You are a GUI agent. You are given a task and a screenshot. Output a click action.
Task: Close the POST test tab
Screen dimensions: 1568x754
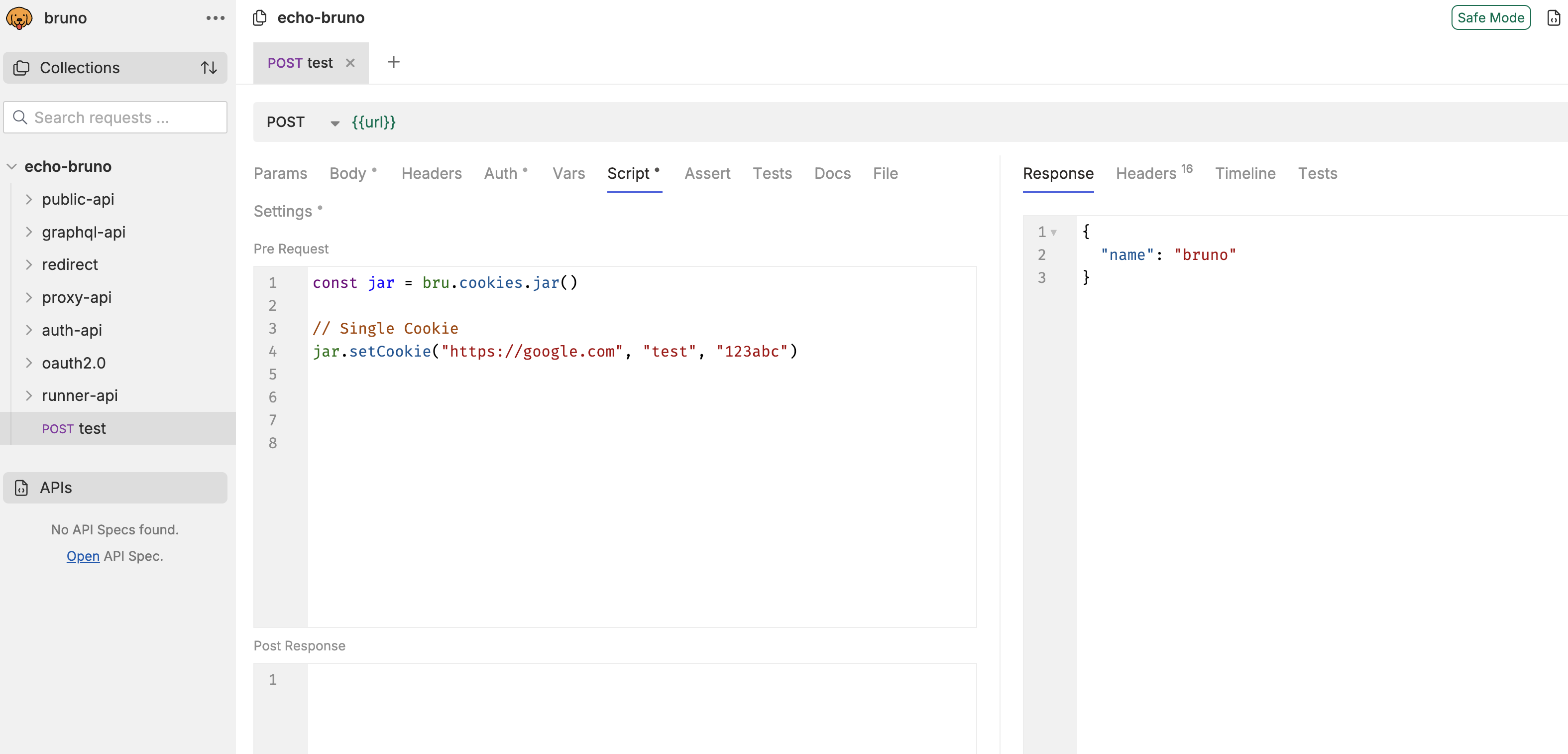350,63
